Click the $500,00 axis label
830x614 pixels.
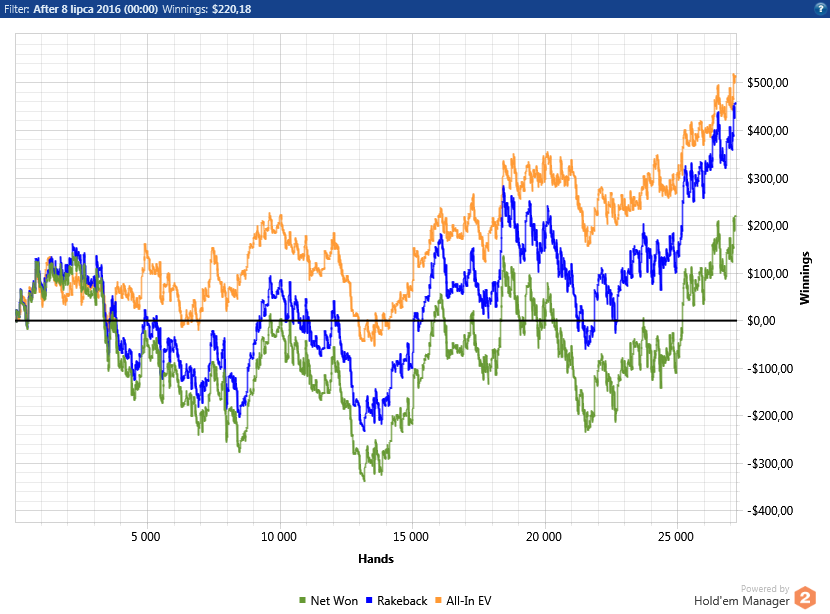pos(768,83)
